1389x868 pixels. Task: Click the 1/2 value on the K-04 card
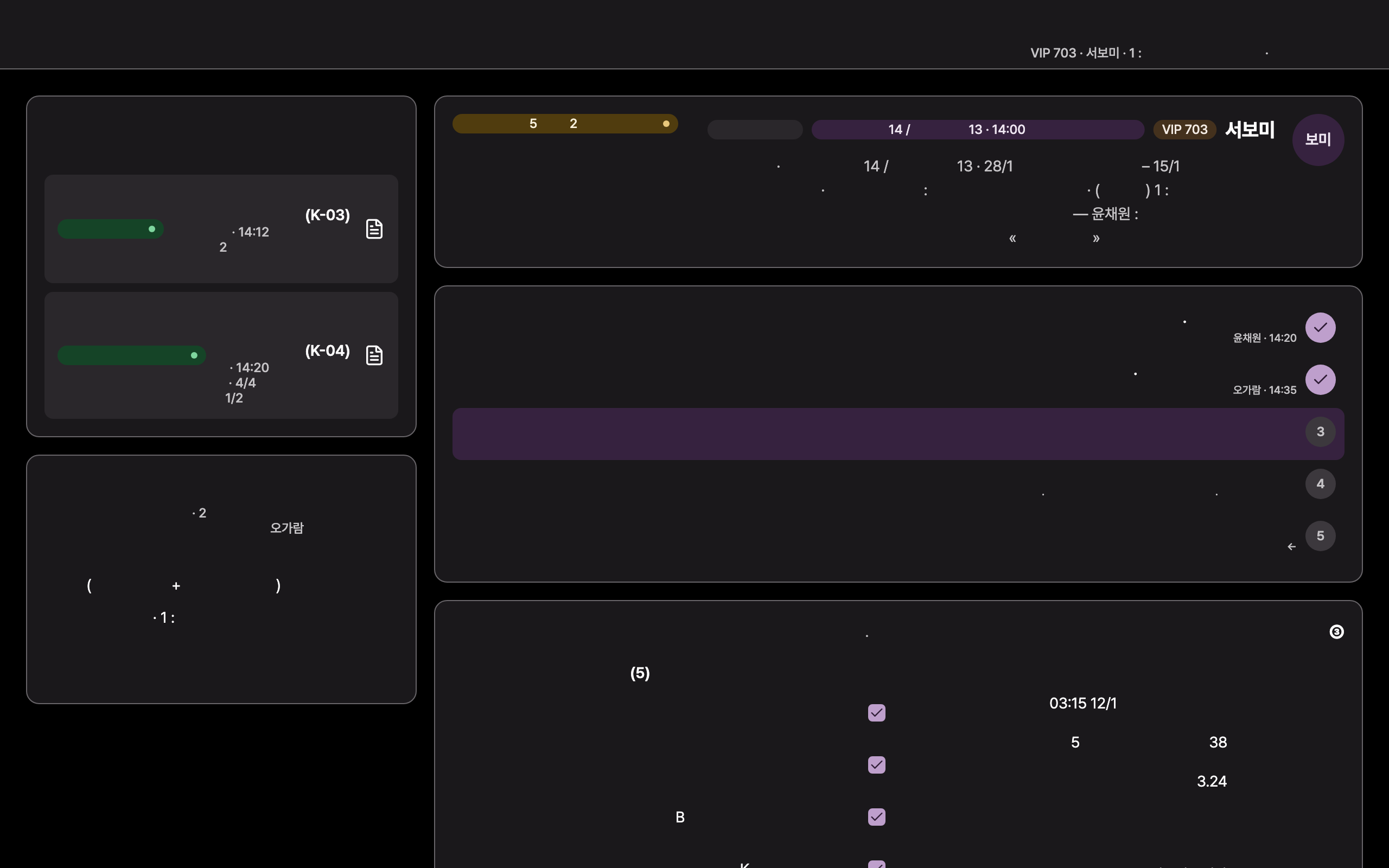pos(234,398)
